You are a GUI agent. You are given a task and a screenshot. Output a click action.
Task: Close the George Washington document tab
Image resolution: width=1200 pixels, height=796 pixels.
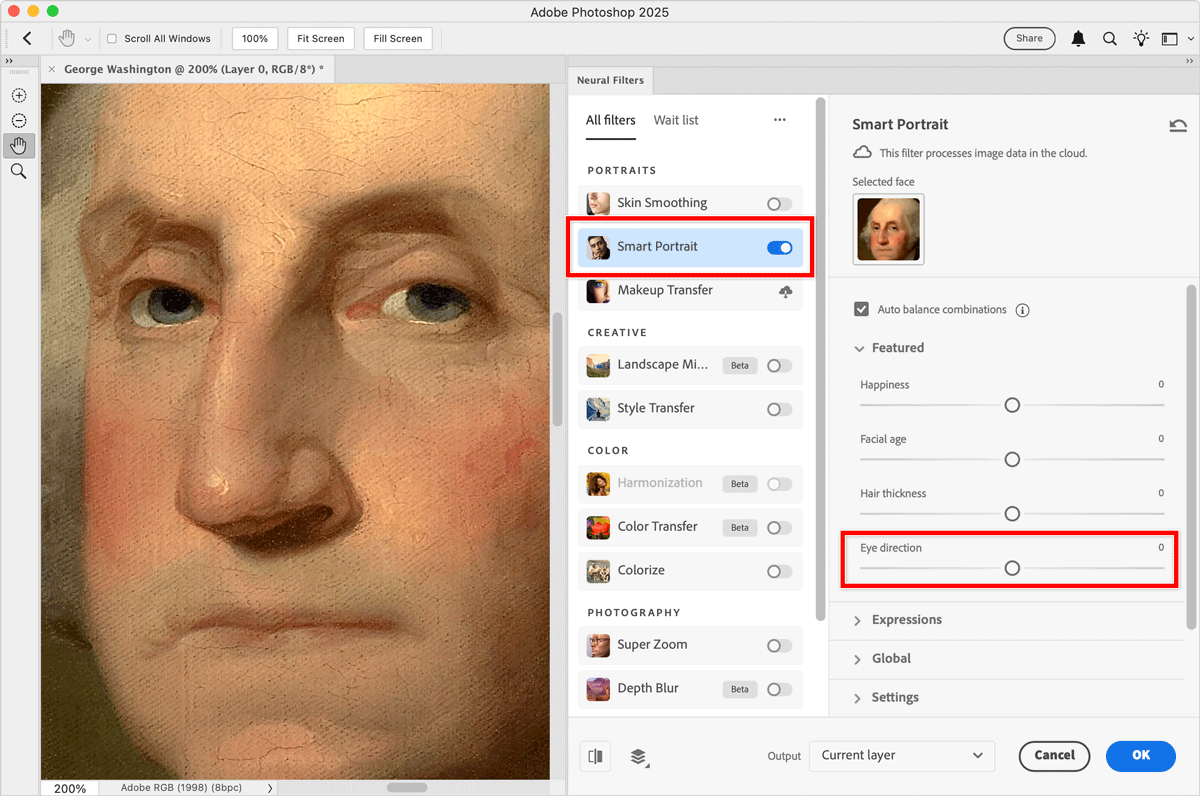[x=52, y=69]
